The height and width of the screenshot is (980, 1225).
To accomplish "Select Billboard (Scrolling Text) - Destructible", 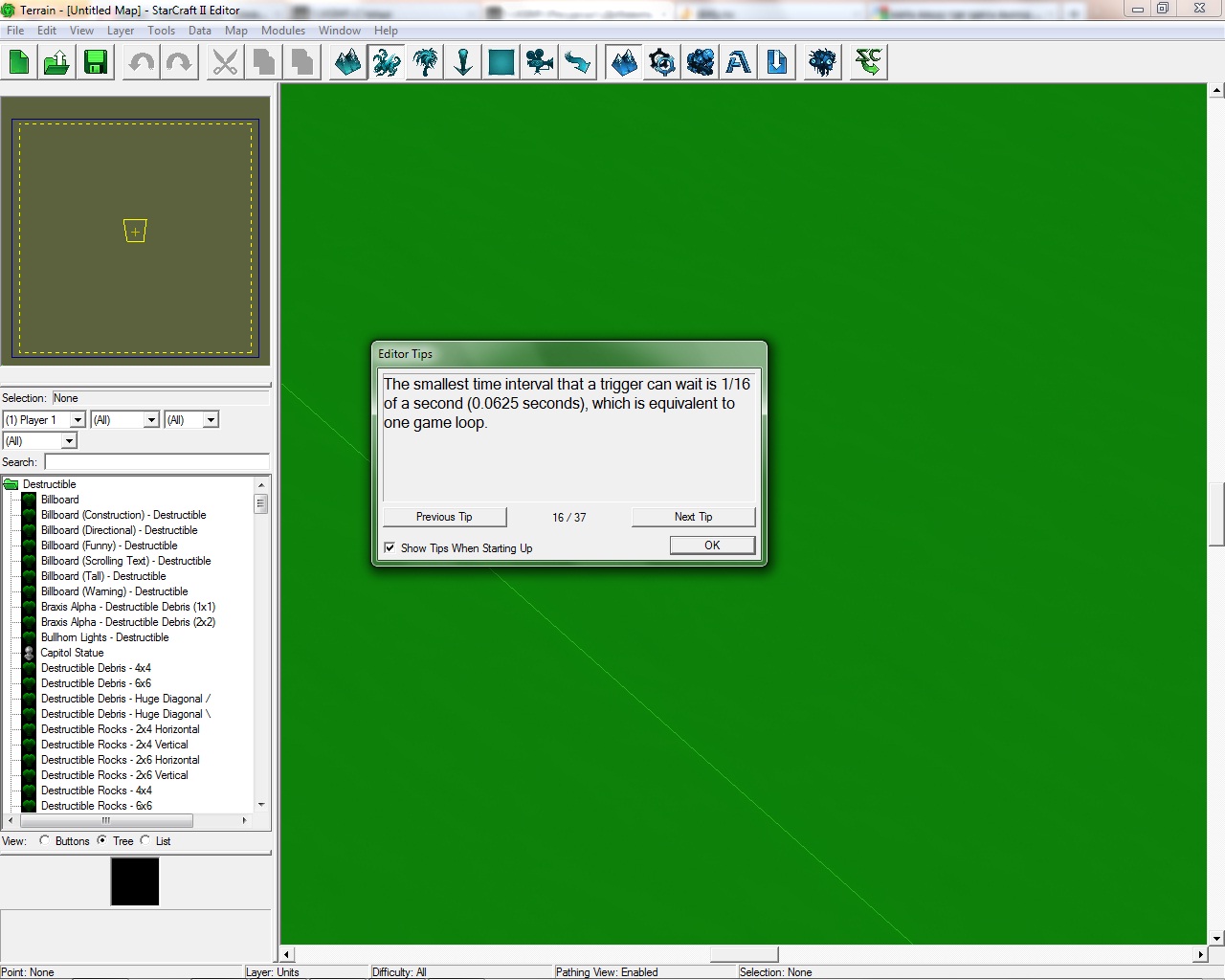I will pos(125,561).
